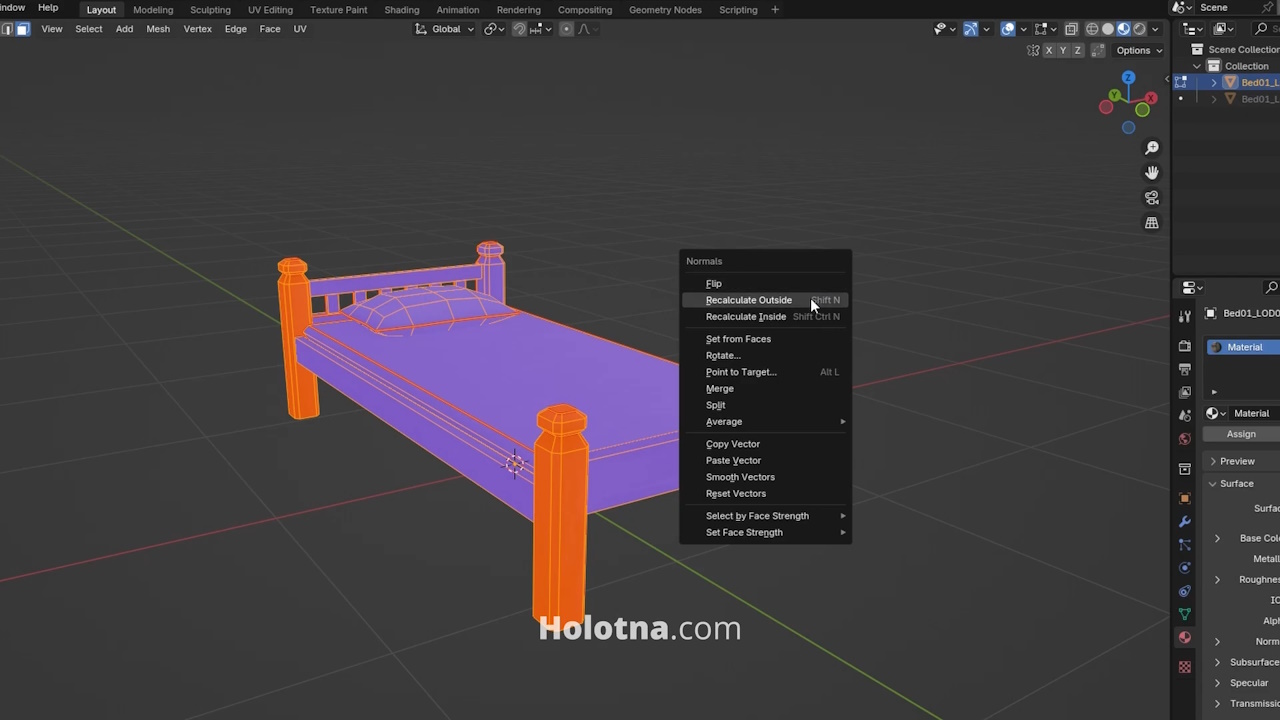1280x720 pixels.
Task: Select solid viewport shading
Action: click(1108, 29)
